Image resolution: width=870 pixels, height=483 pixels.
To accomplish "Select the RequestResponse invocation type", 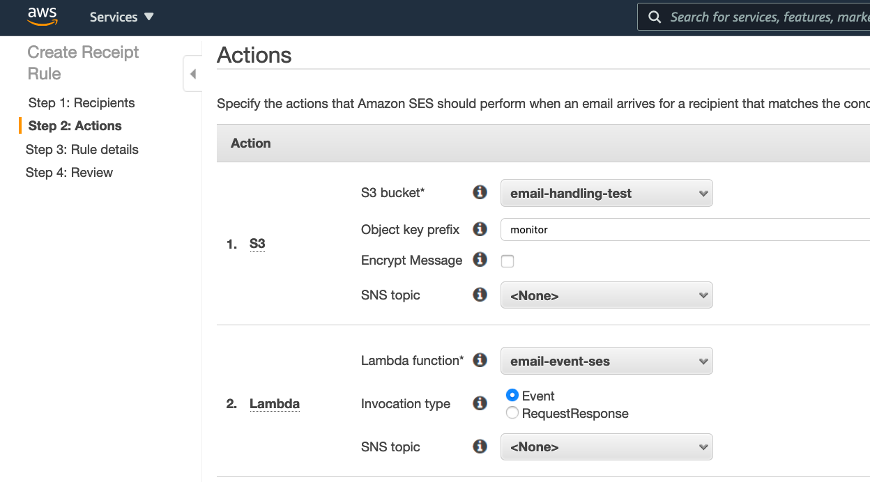I will click(513, 413).
